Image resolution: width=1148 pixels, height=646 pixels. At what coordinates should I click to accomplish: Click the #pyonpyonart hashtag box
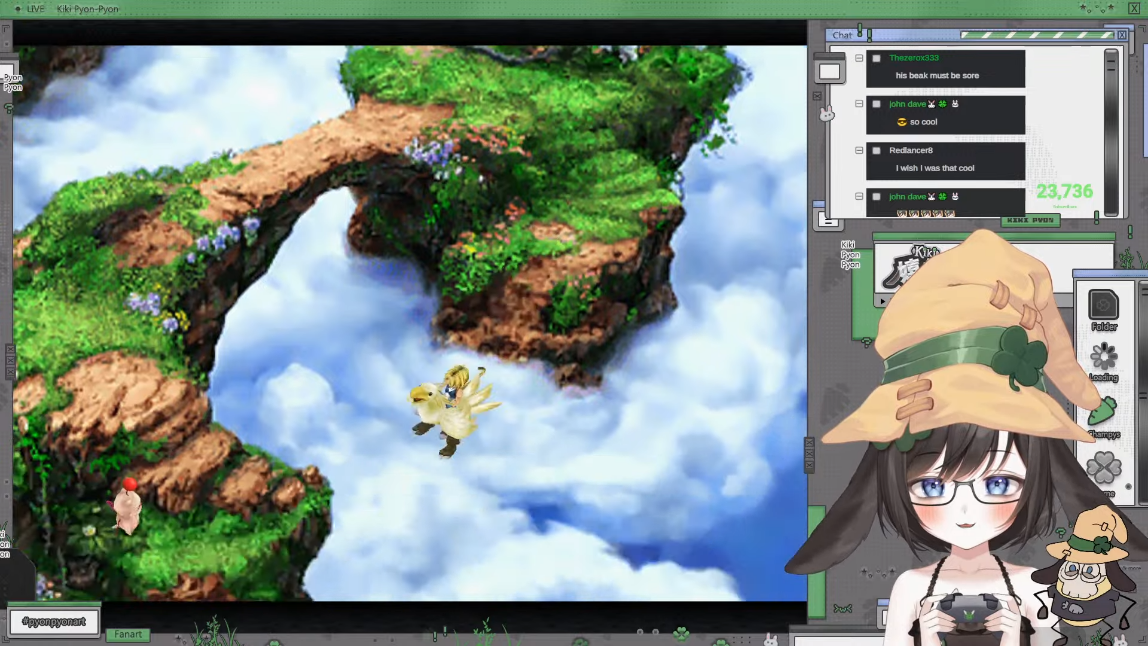coord(53,622)
